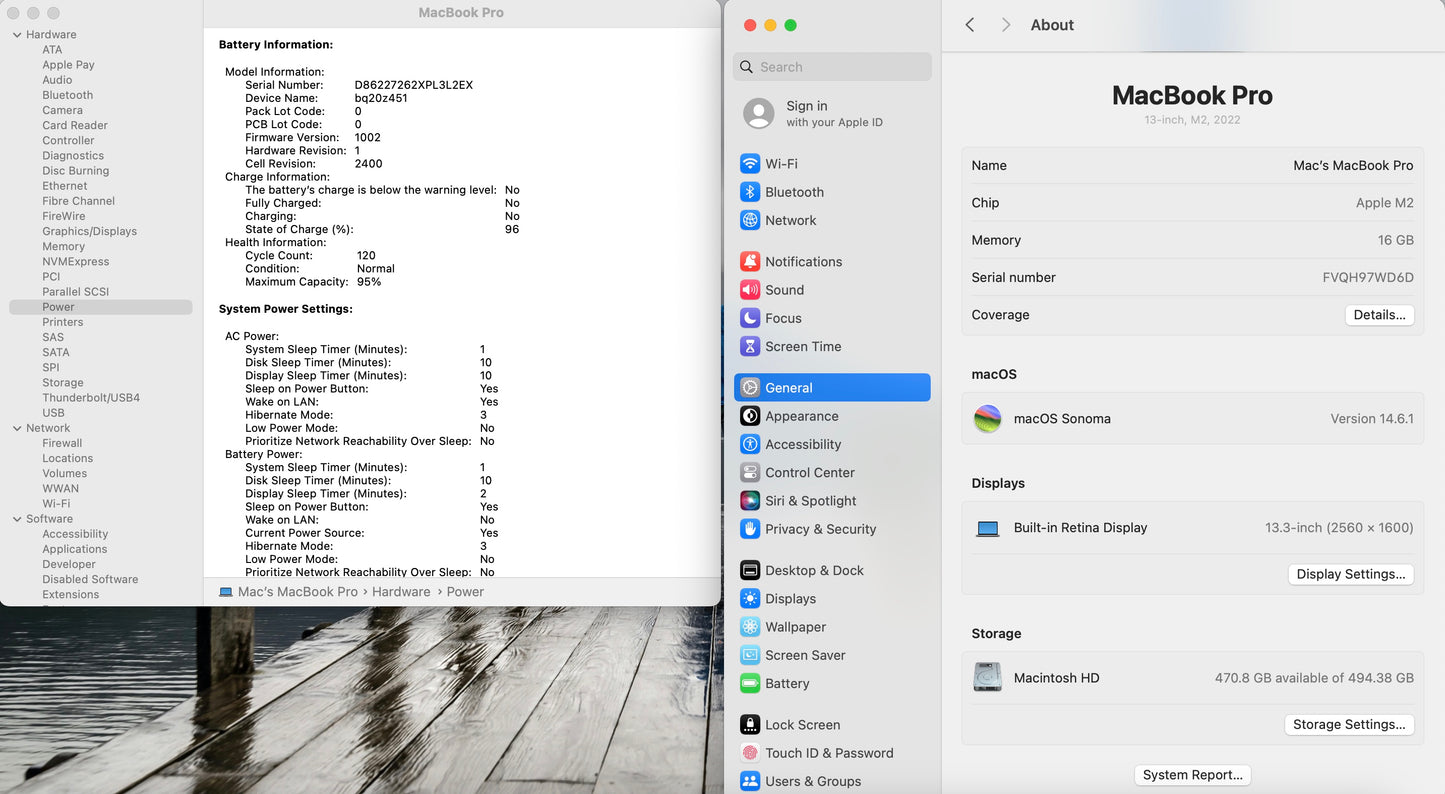1445x794 pixels.
Task: Select the Network globe icon in Settings
Action: pos(750,220)
